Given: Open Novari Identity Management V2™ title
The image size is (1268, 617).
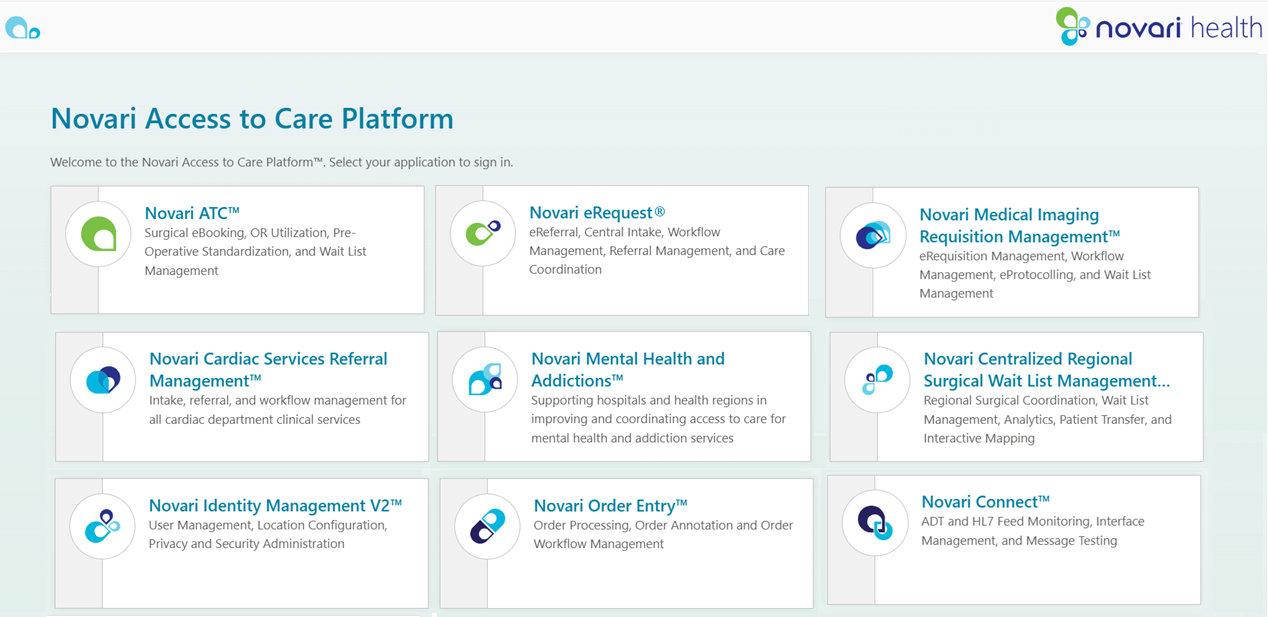Looking at the screenshot, I should tap(275, 505).
